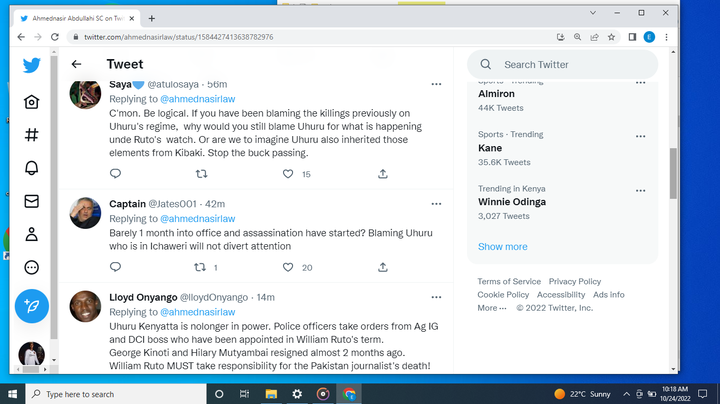Click the Search Twitter field
This screenshot has height=404, width=720.
click(562, 65)
